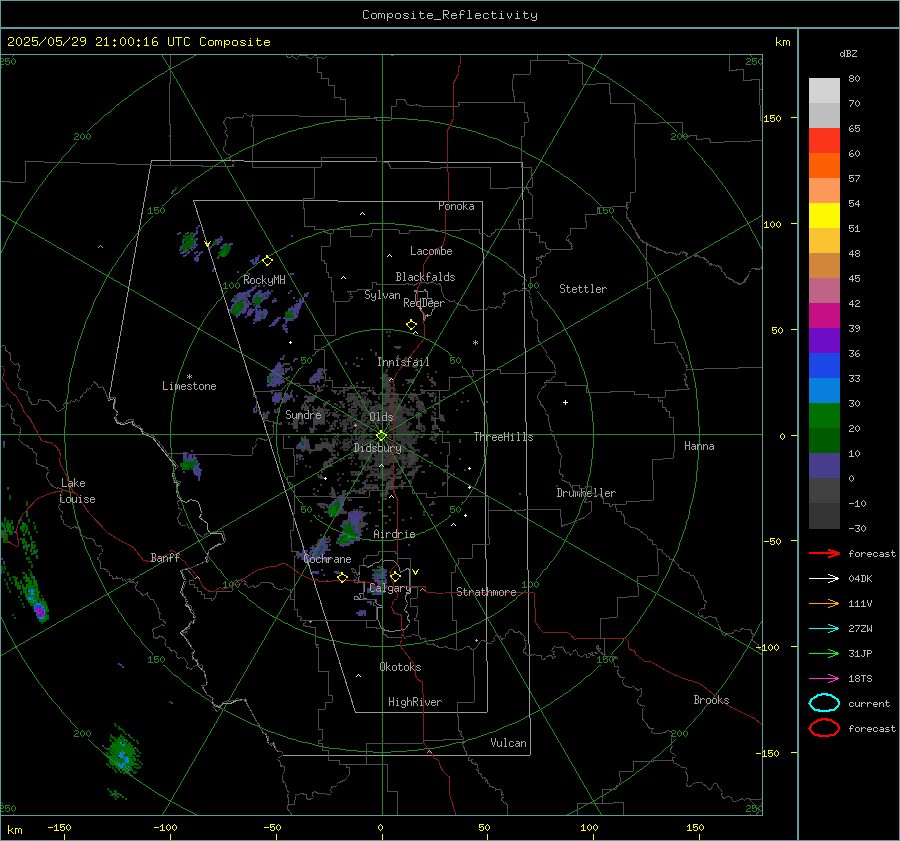900x841 pixels.
Task: Click the ThreeHills city label
Action: click(x=503, y=437)
